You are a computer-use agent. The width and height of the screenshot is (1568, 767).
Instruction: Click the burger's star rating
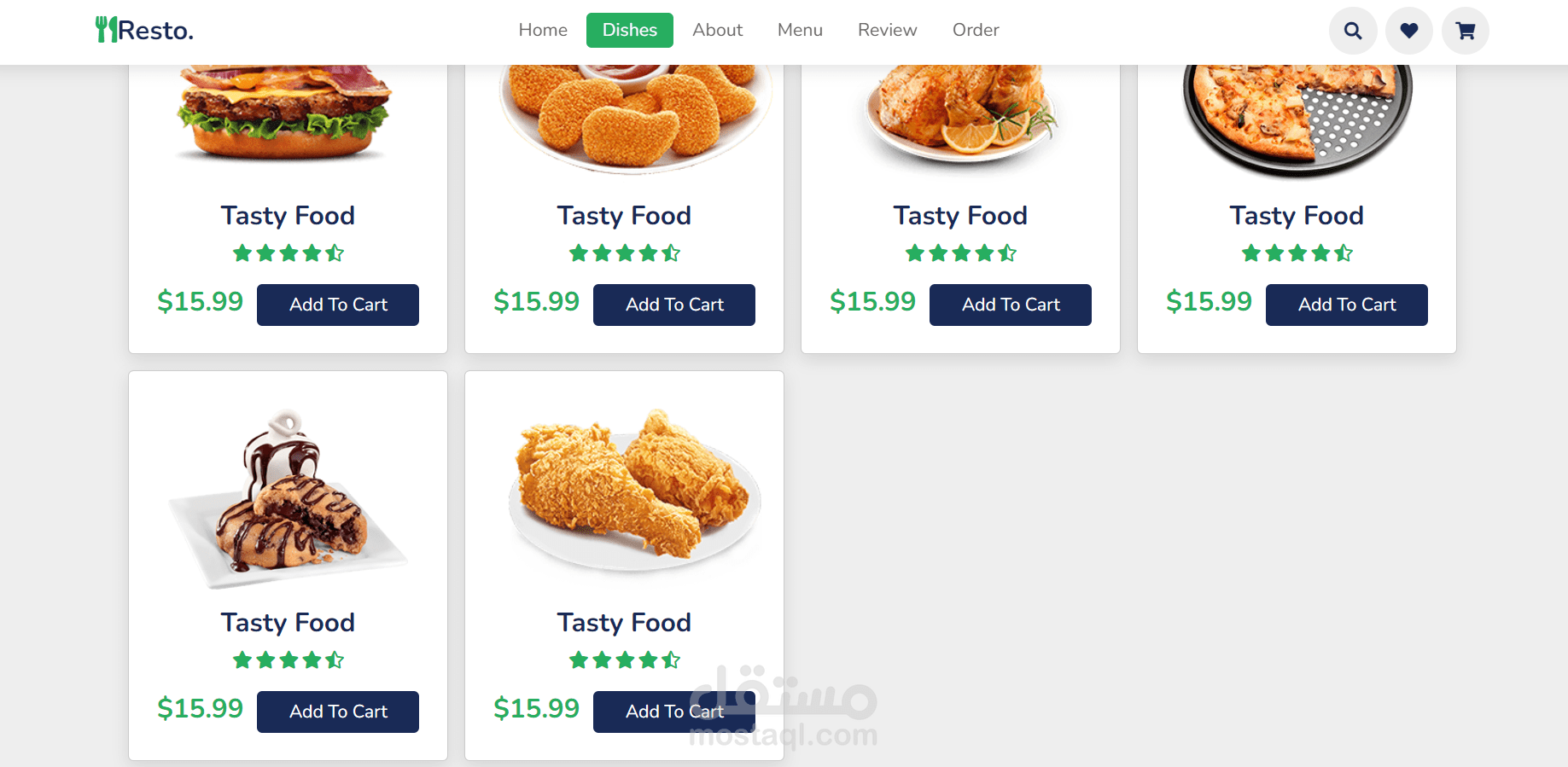point(289,253)
